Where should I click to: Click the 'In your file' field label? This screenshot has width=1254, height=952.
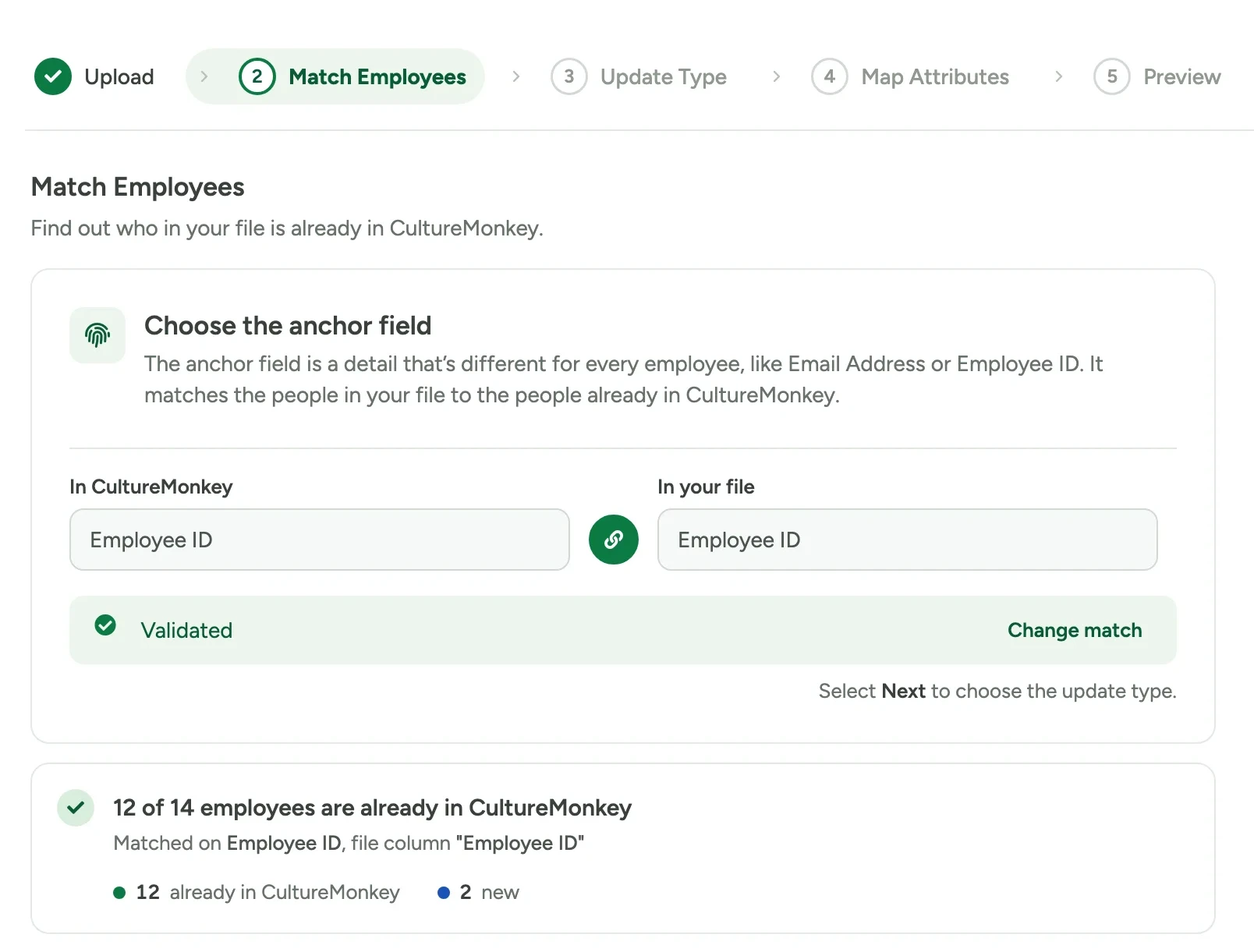pos(706,487)
